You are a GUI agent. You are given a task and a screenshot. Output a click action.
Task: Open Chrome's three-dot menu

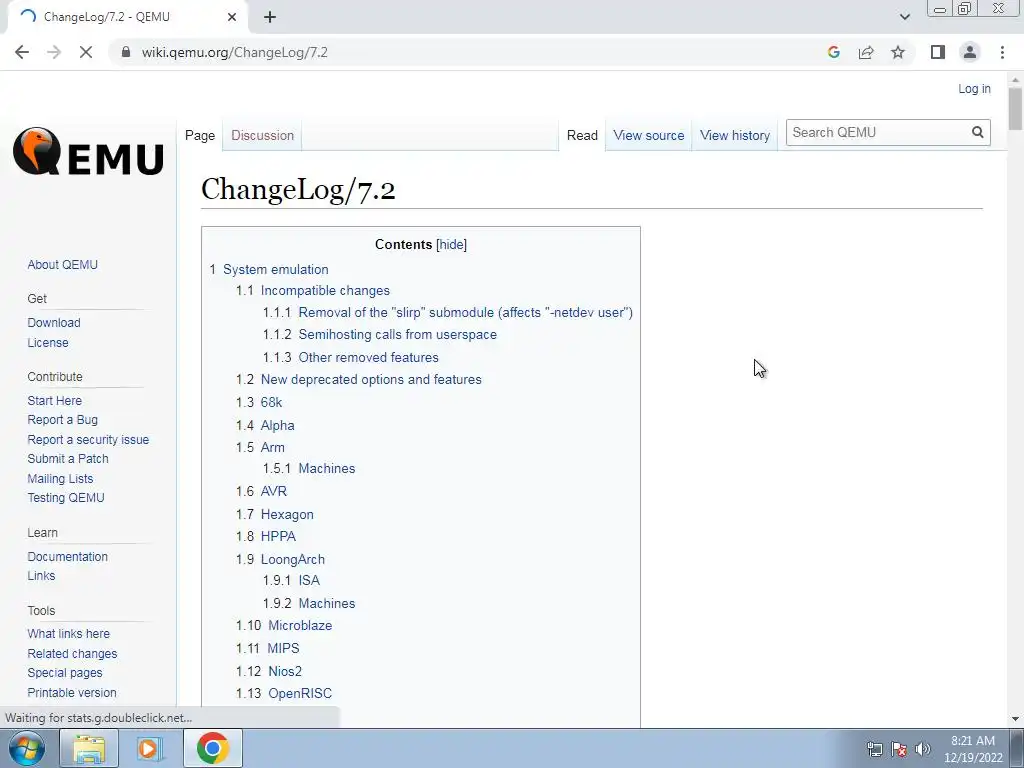(x=1002, y=52)
